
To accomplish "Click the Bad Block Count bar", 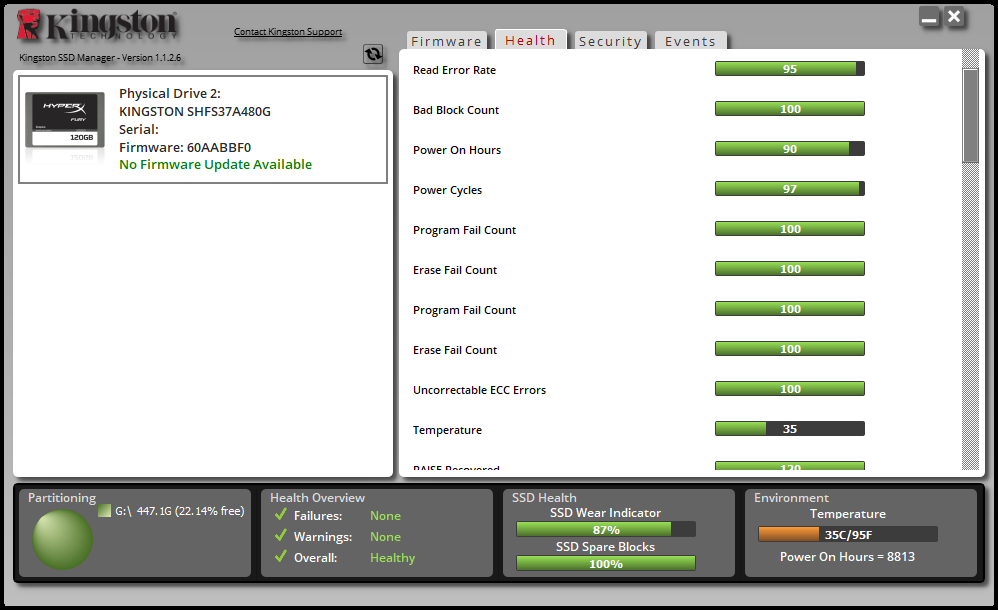I will [x=790, y=109].
